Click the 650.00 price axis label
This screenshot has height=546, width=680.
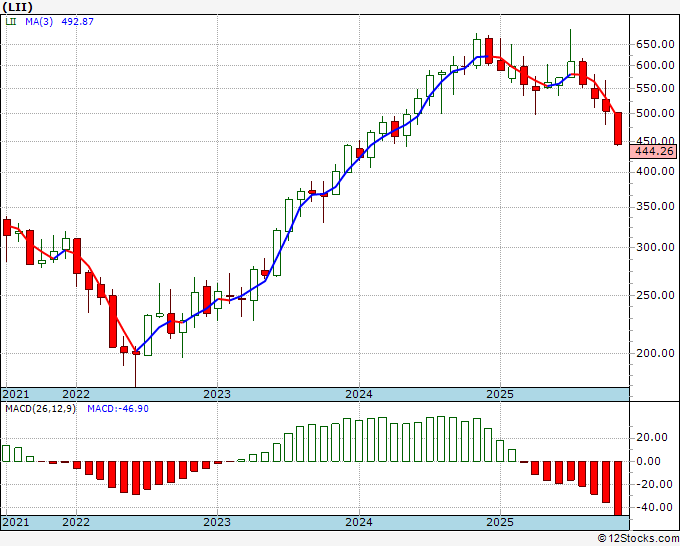point(655,44)
